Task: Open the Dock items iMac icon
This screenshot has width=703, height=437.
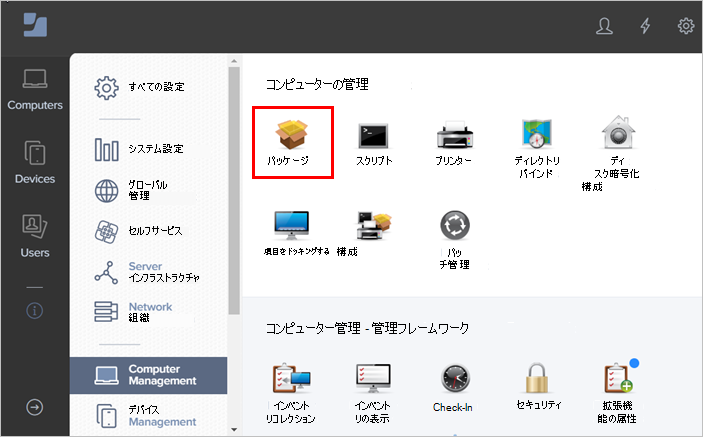Action: click(x=291, y=225)
